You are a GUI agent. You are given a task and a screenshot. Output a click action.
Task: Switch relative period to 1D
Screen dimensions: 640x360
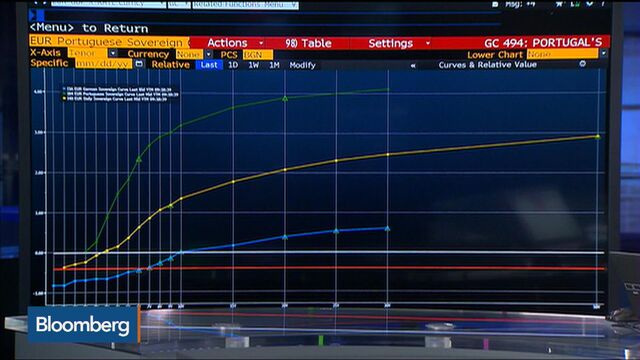pos(233,65)
